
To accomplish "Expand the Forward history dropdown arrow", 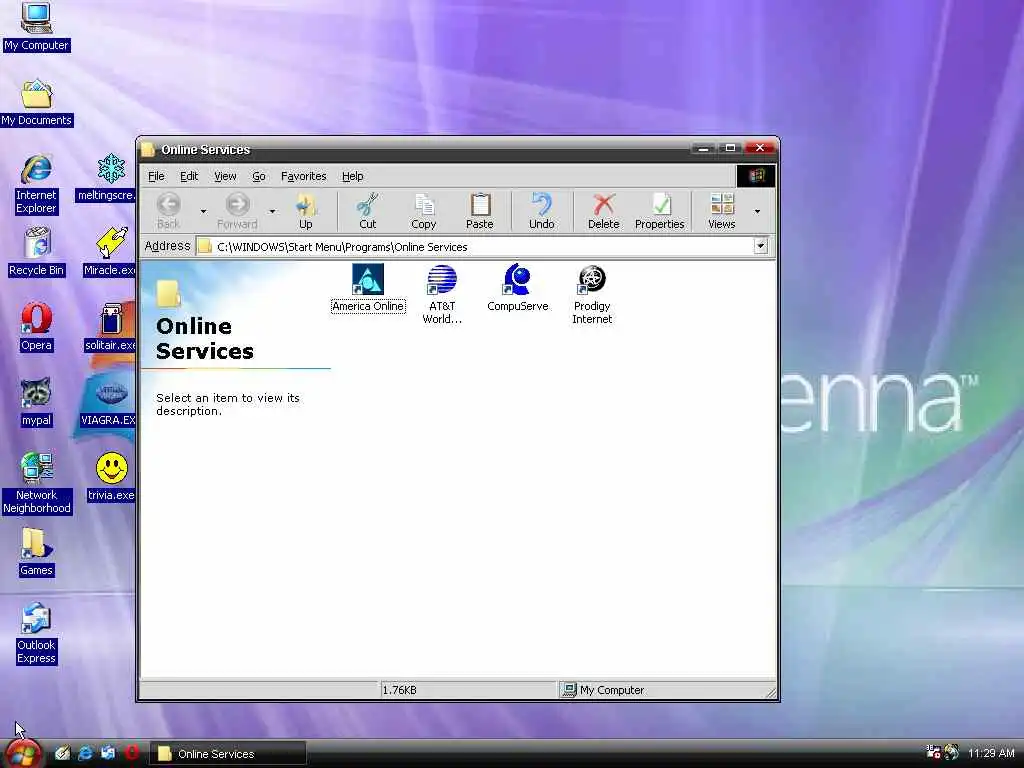I will click(272, 212).
